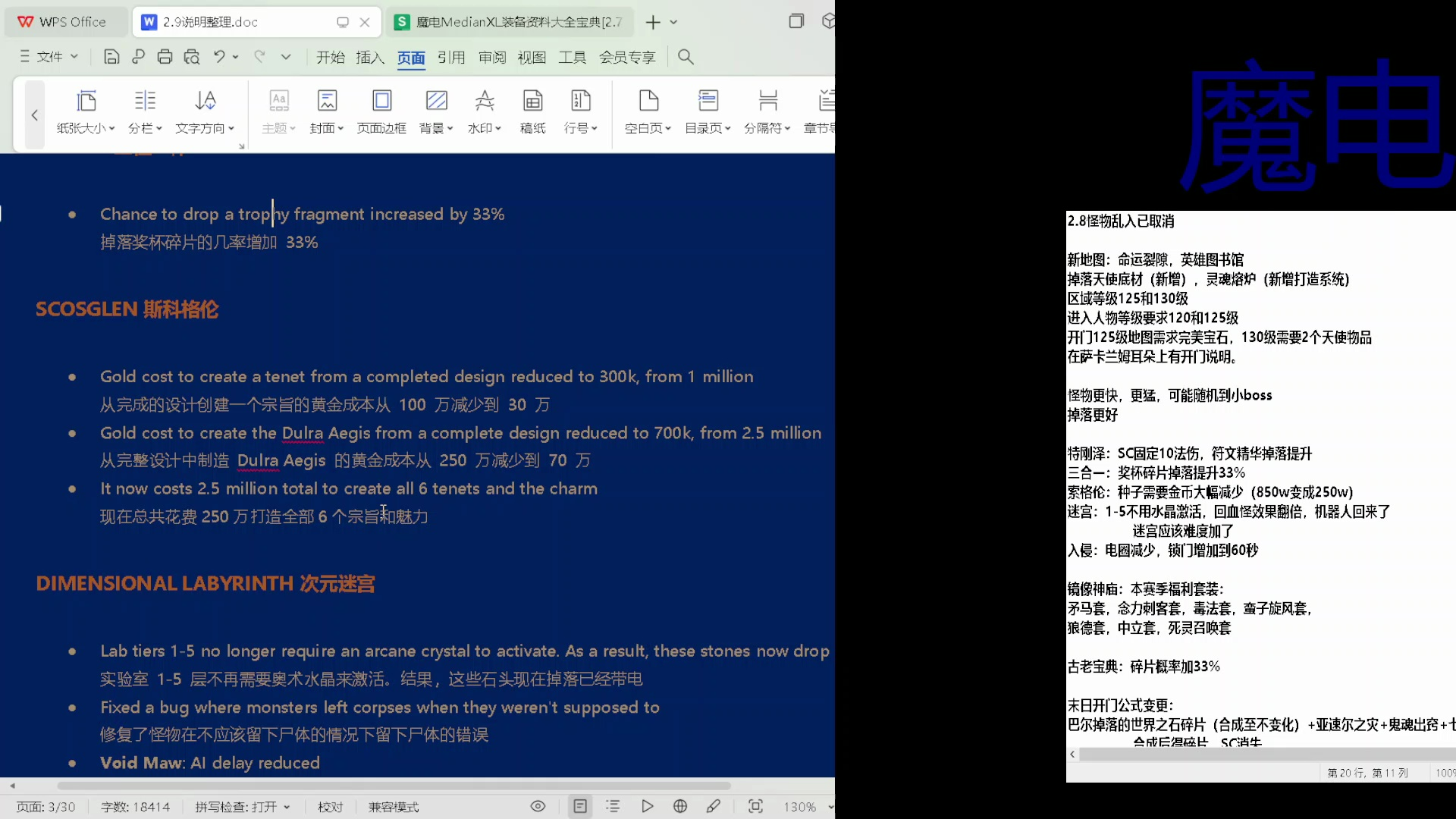Open the 分栏 columns dropdown

tap(145, 112)
